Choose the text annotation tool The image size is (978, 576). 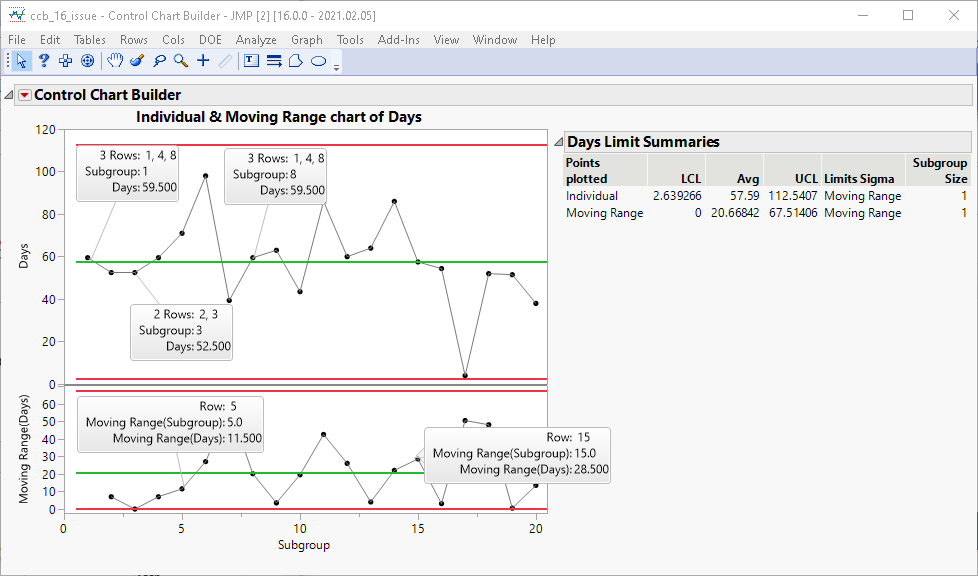(x=251, y=61)
